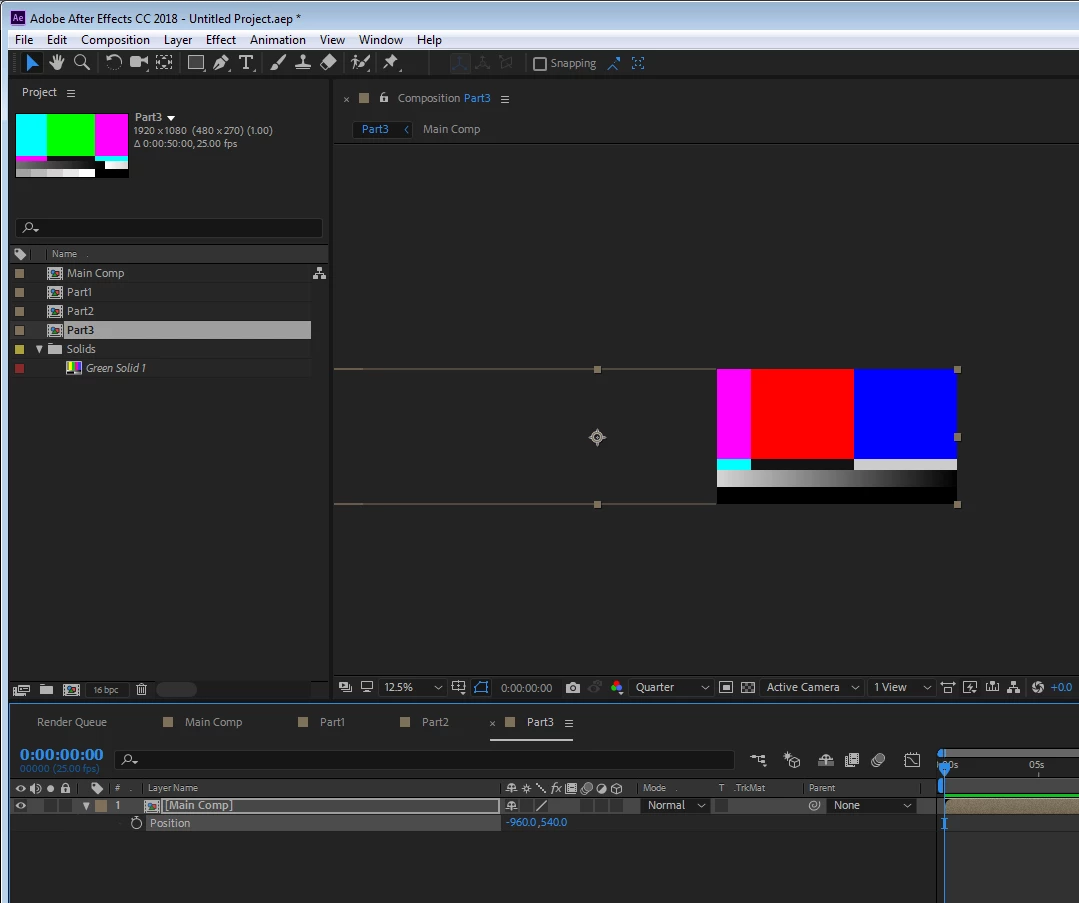Enable the Snapping checkbox

click(540, 63)
